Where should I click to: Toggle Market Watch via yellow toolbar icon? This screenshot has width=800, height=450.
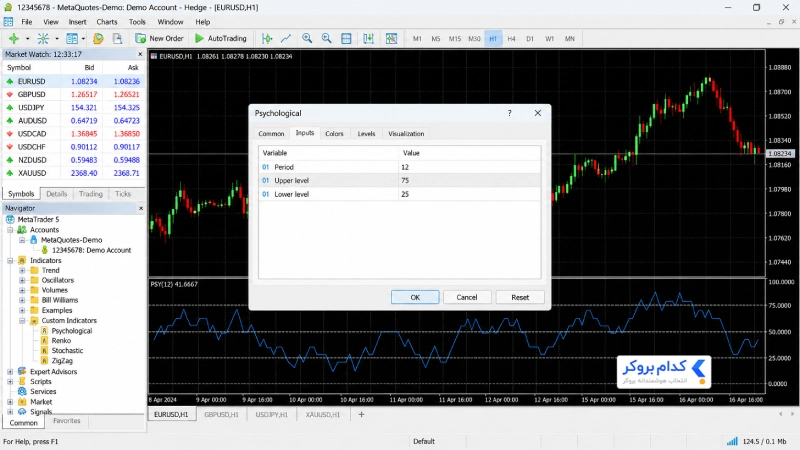coord(98,38)
